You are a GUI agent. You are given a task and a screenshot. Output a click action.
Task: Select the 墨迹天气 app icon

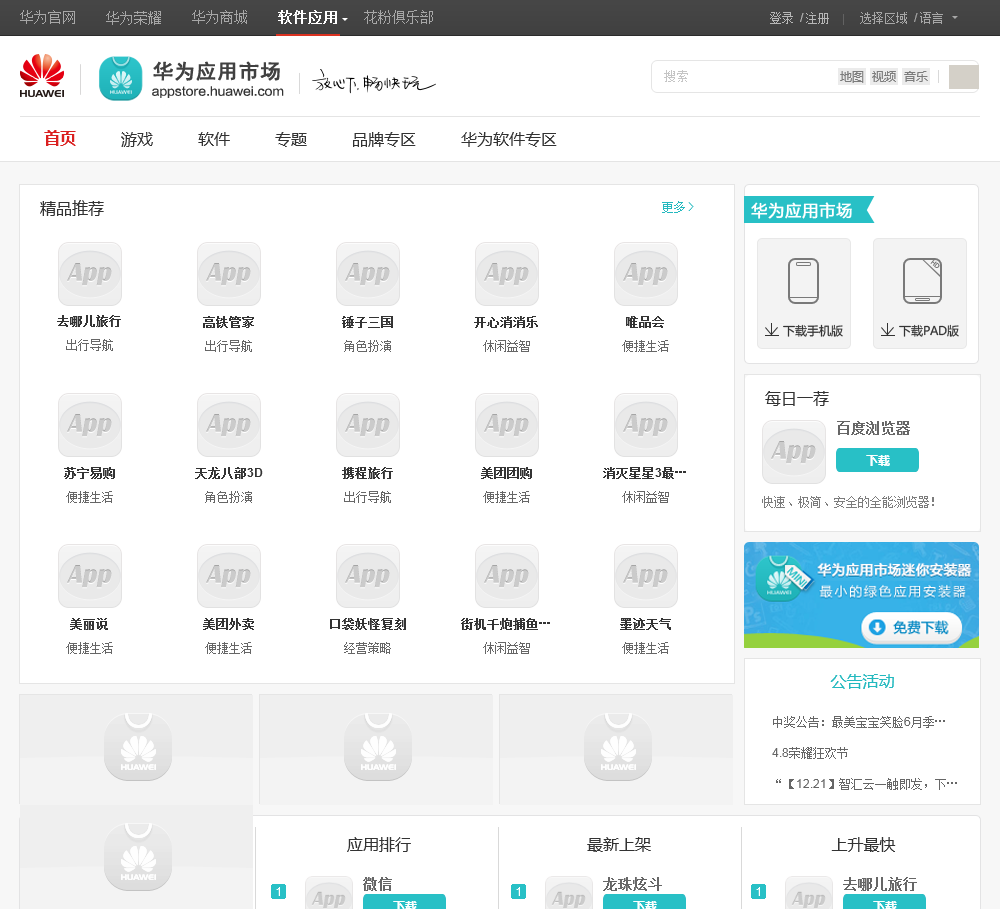click(645, 576)
